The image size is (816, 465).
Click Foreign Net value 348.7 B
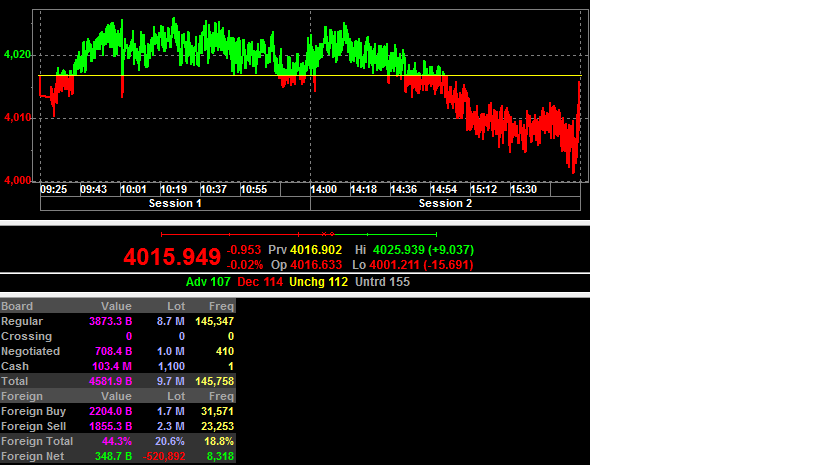pos(113,456)
